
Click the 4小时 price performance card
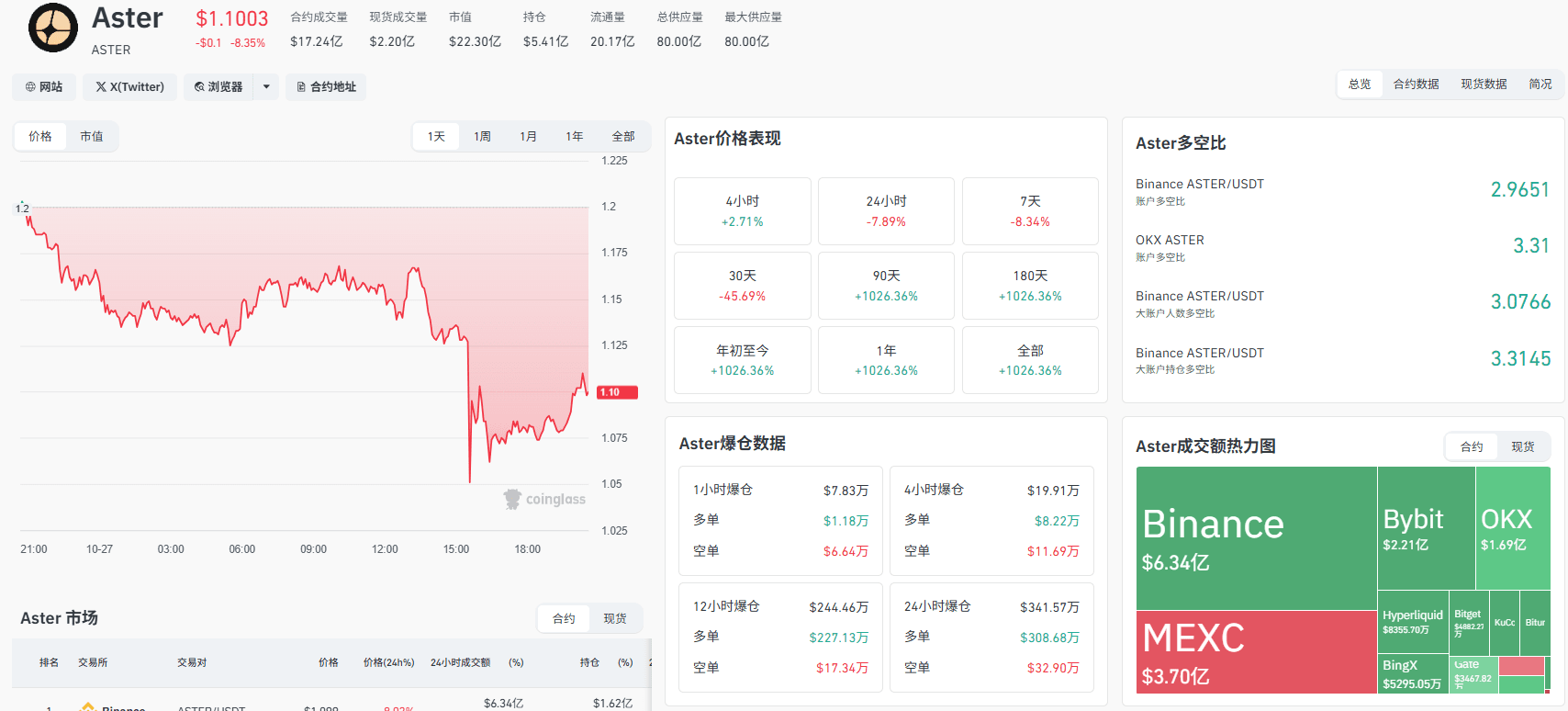743,211
